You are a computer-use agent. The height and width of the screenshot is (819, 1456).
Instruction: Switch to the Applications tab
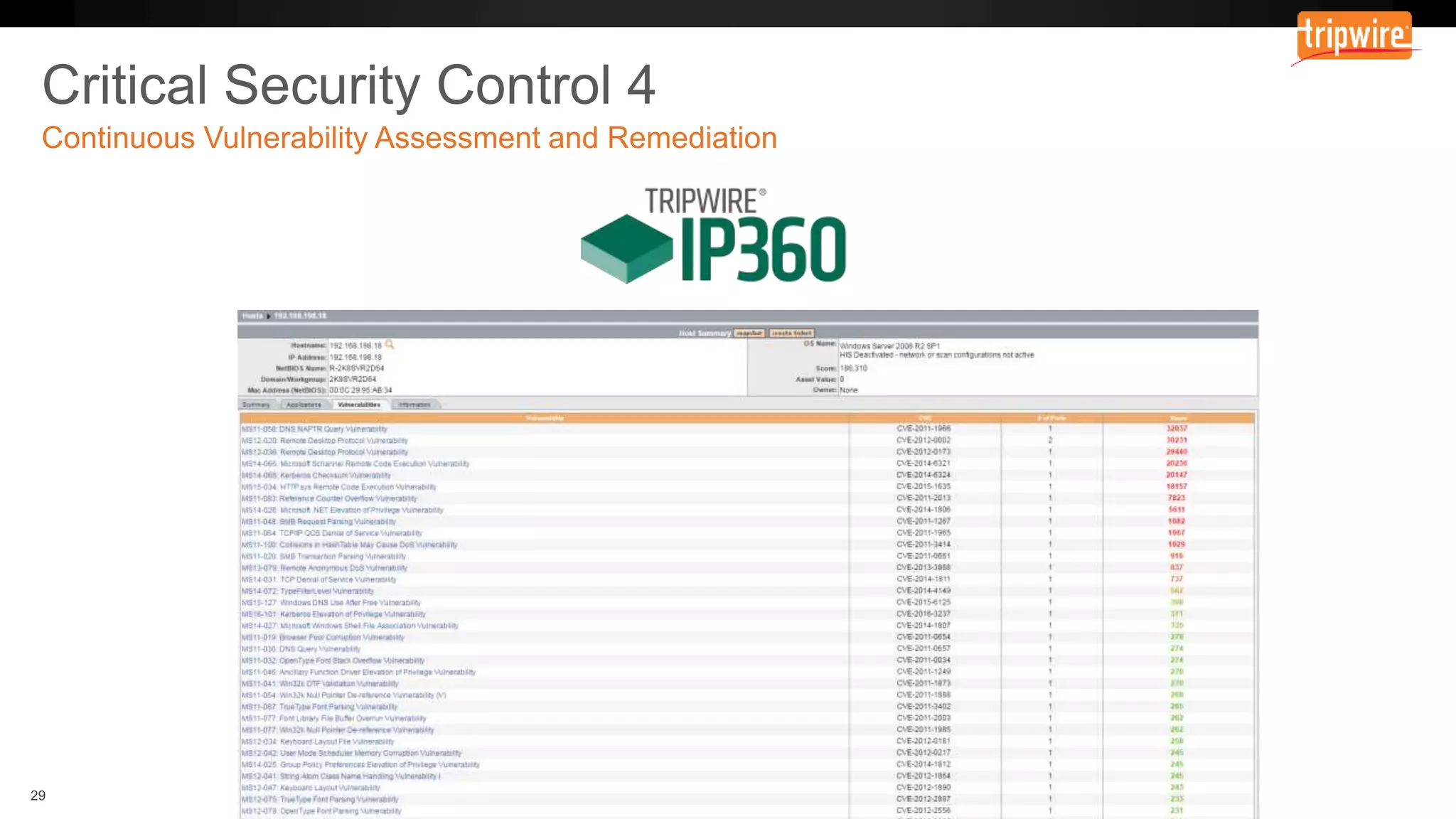304,405
